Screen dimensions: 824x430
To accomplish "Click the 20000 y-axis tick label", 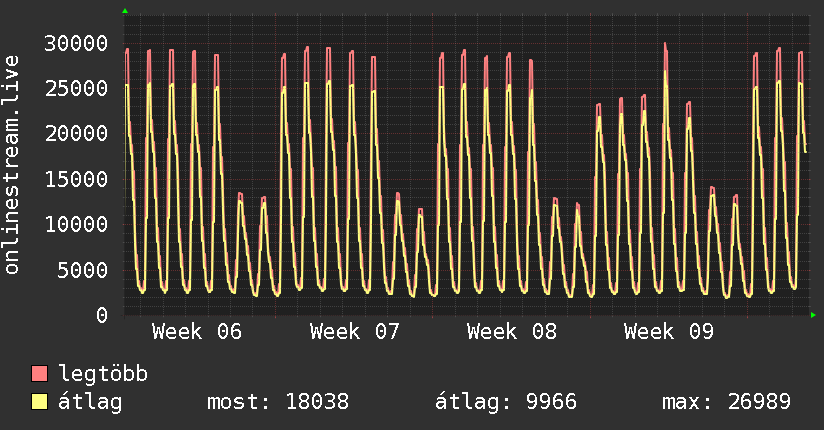I will pyautogui.click(x=76, y=134).
